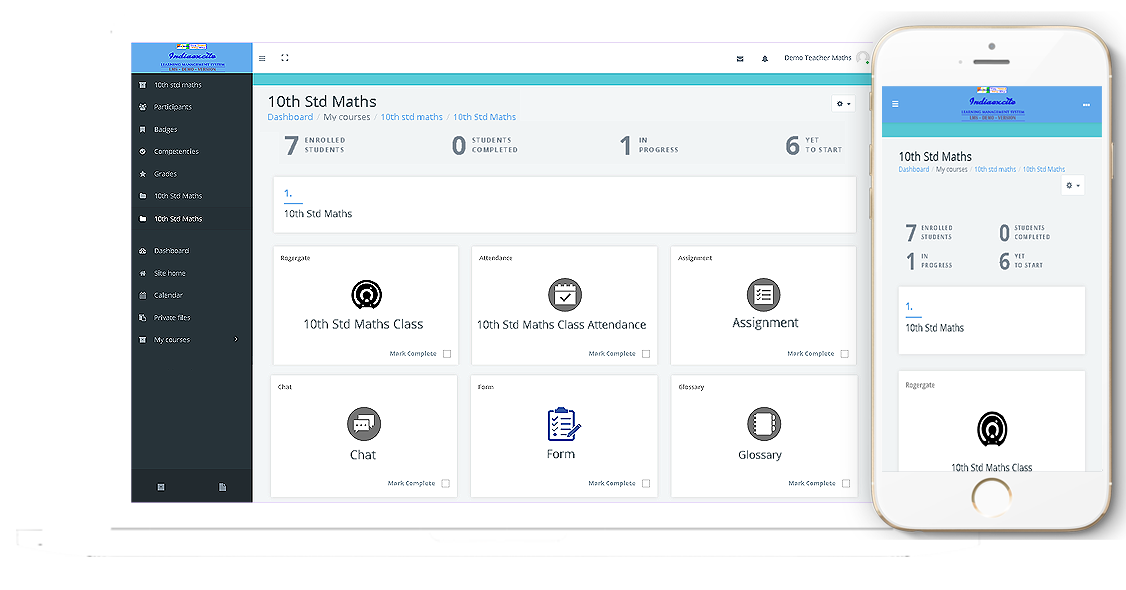Viewport: 1126px width, 590px height.
Task: Open messages envelope icon
Action: click(x=740, y=59)
